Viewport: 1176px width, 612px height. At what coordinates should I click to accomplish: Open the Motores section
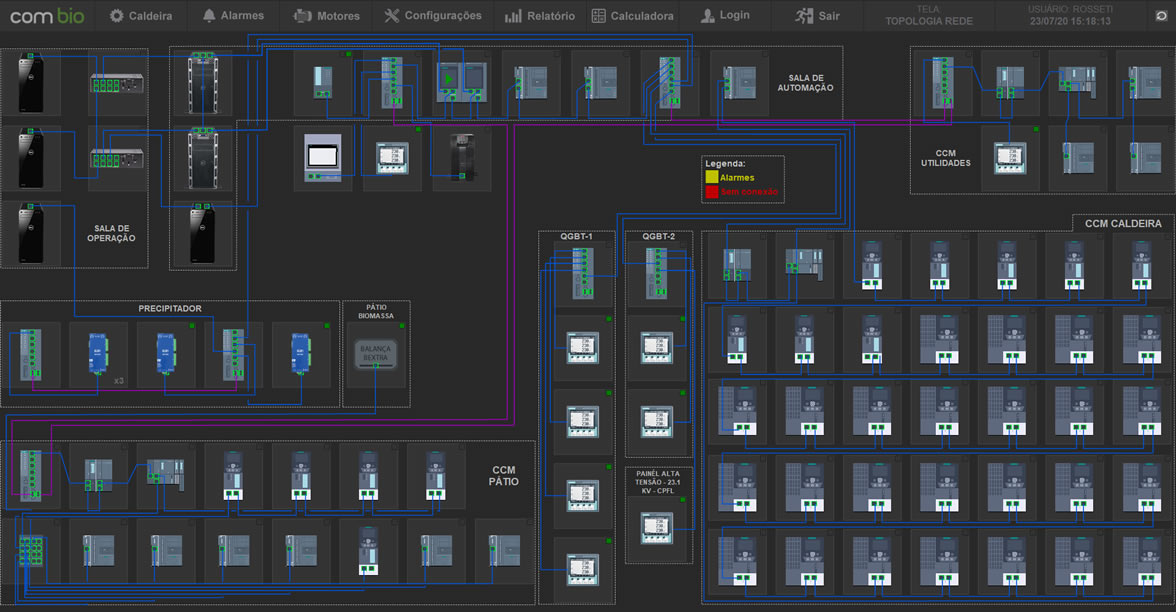(x=326, y=16)
